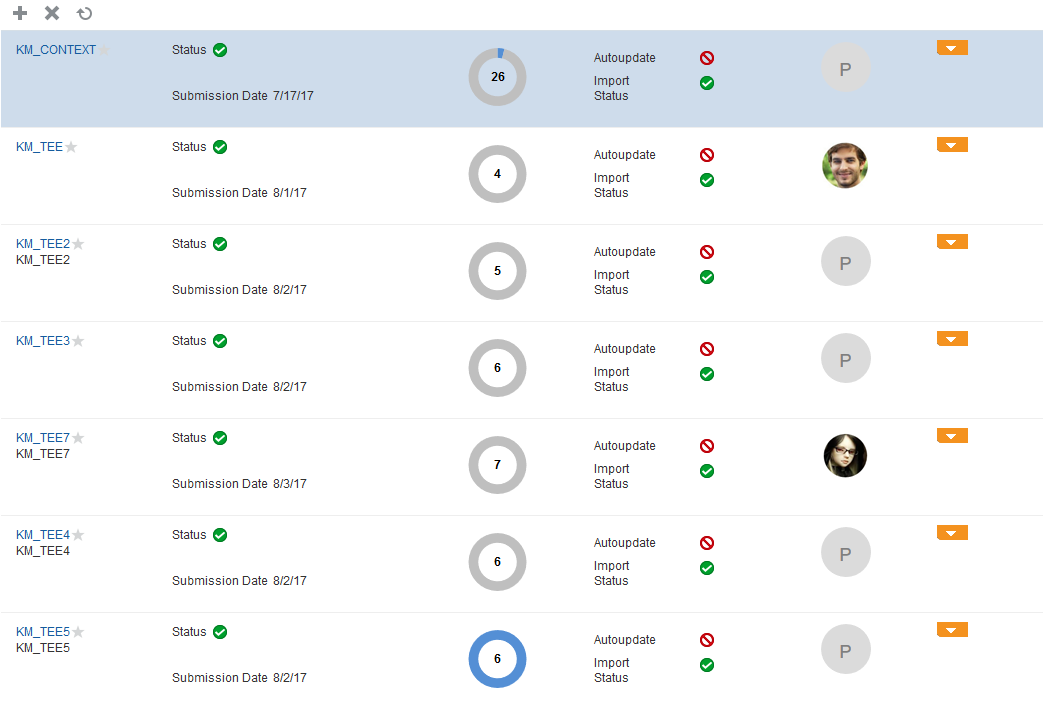Click the green status check for KM_TEE
The image size is (1043, 709).
click(220, 147)
